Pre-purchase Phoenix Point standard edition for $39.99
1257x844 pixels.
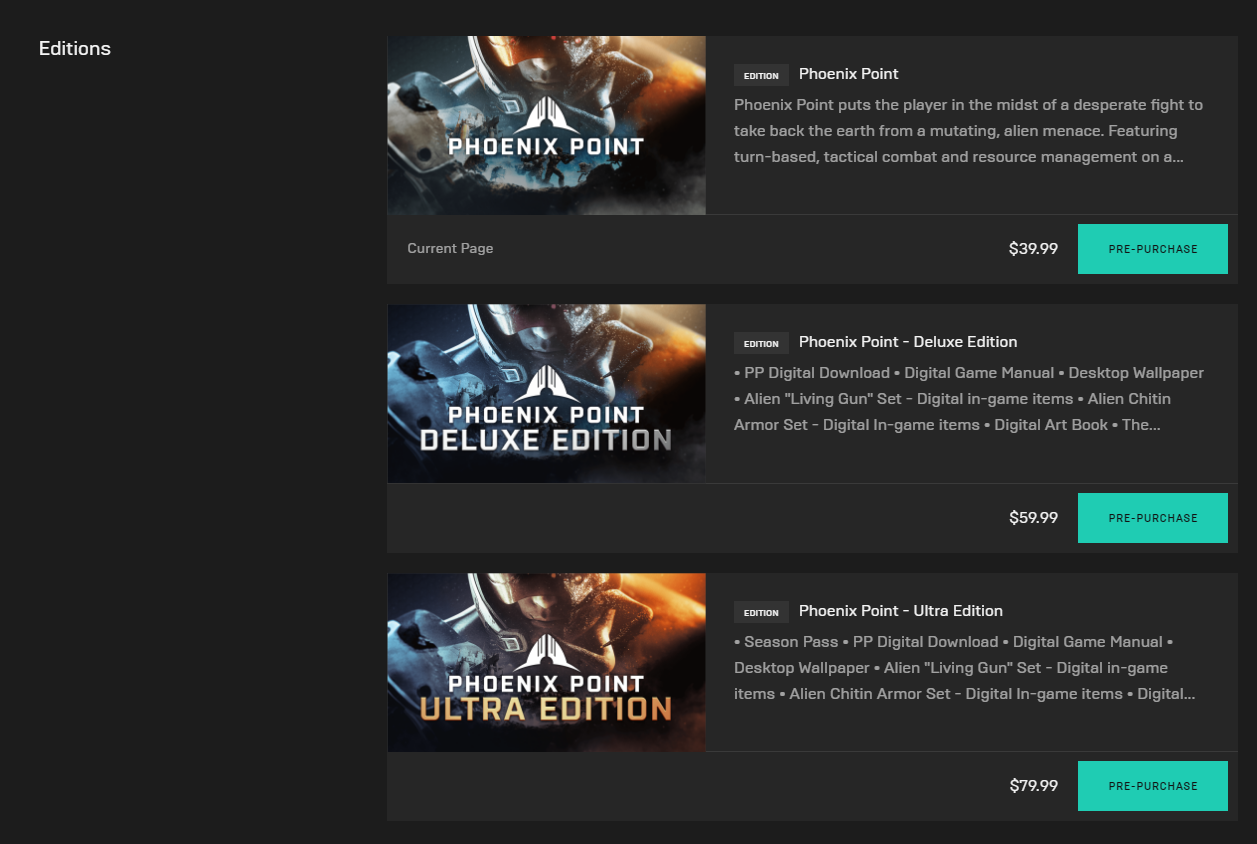(1152, 249)
